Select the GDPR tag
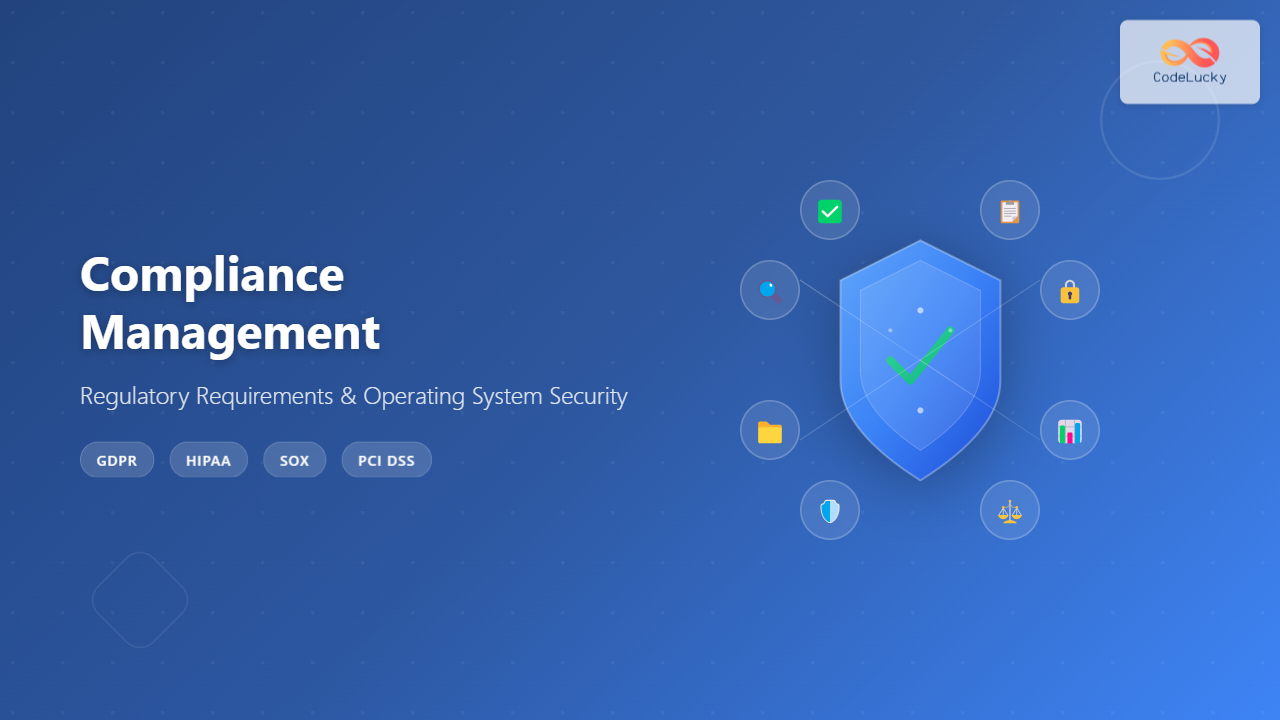This screenshot has width=1280, height=720. tap(117, 461)
